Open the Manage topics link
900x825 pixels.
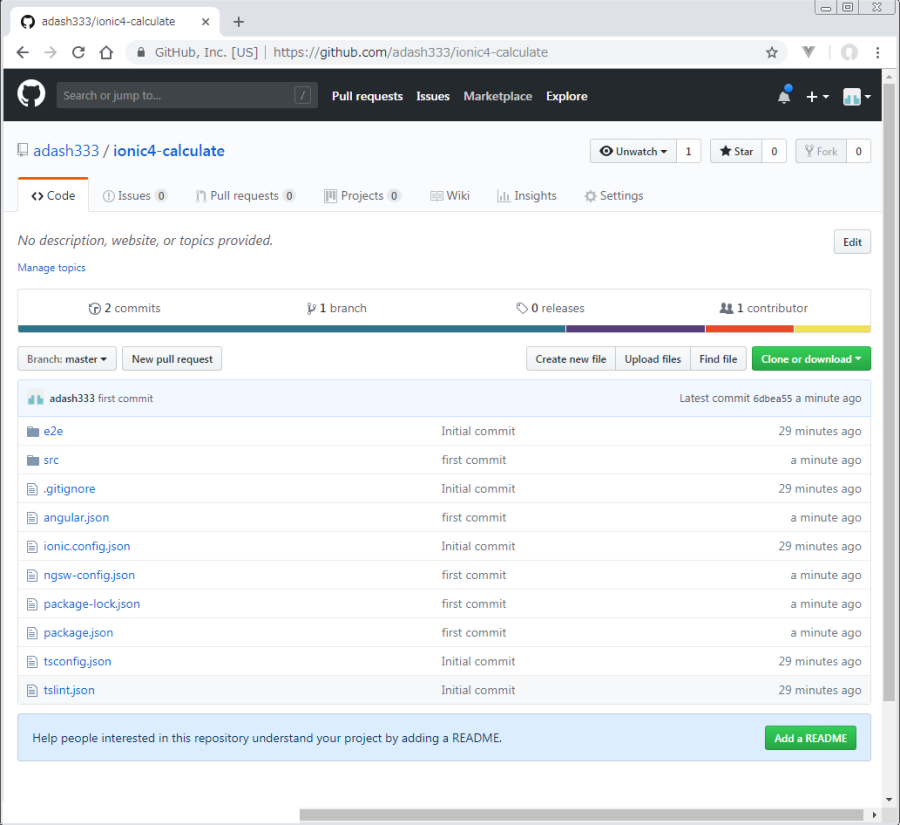52,268
